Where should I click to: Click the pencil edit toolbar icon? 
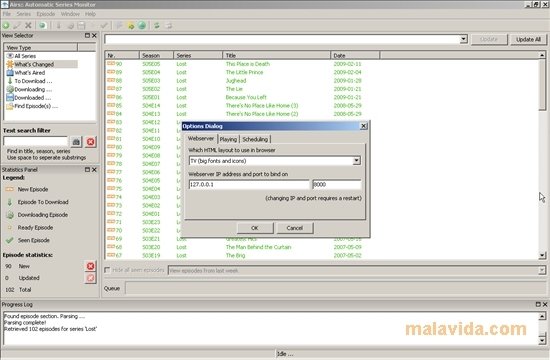(x=17, y=25)
